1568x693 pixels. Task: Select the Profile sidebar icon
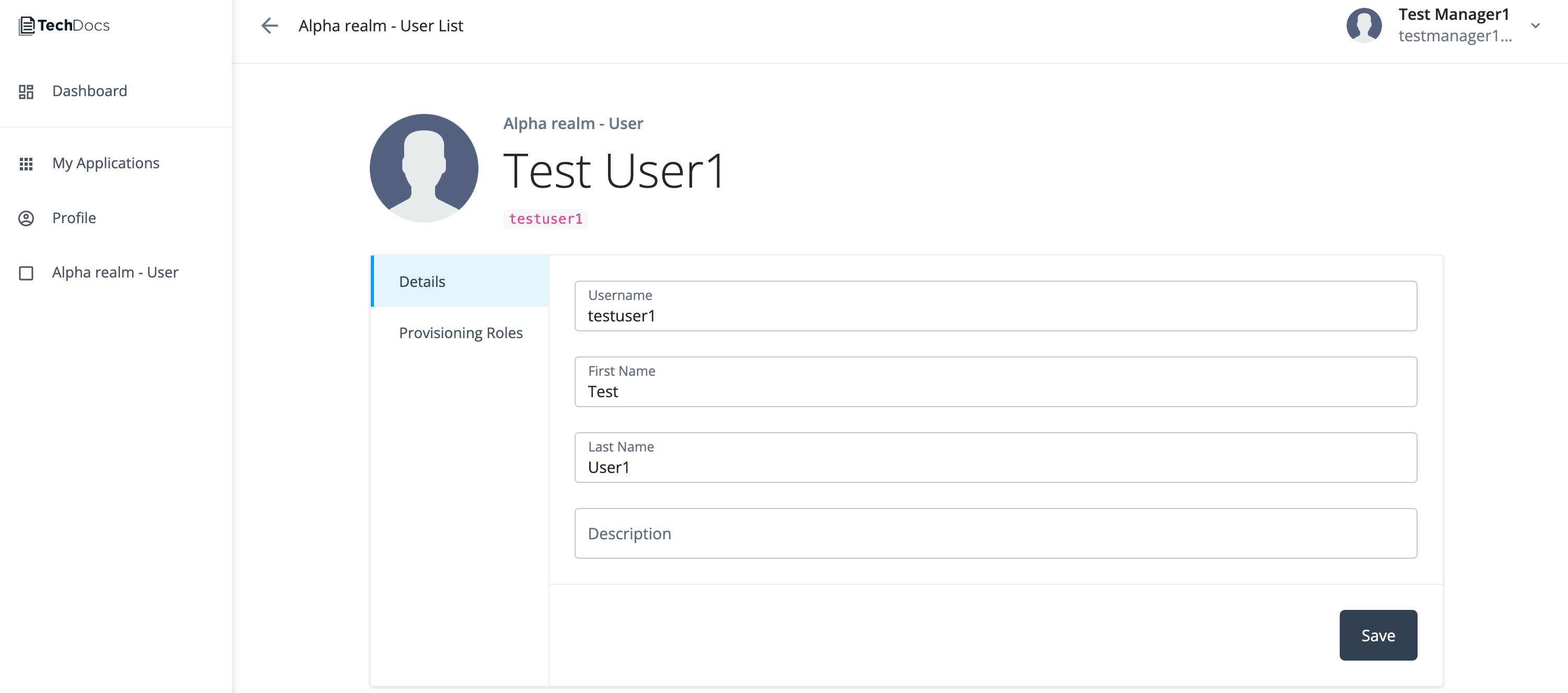click(x=26, y=218)
